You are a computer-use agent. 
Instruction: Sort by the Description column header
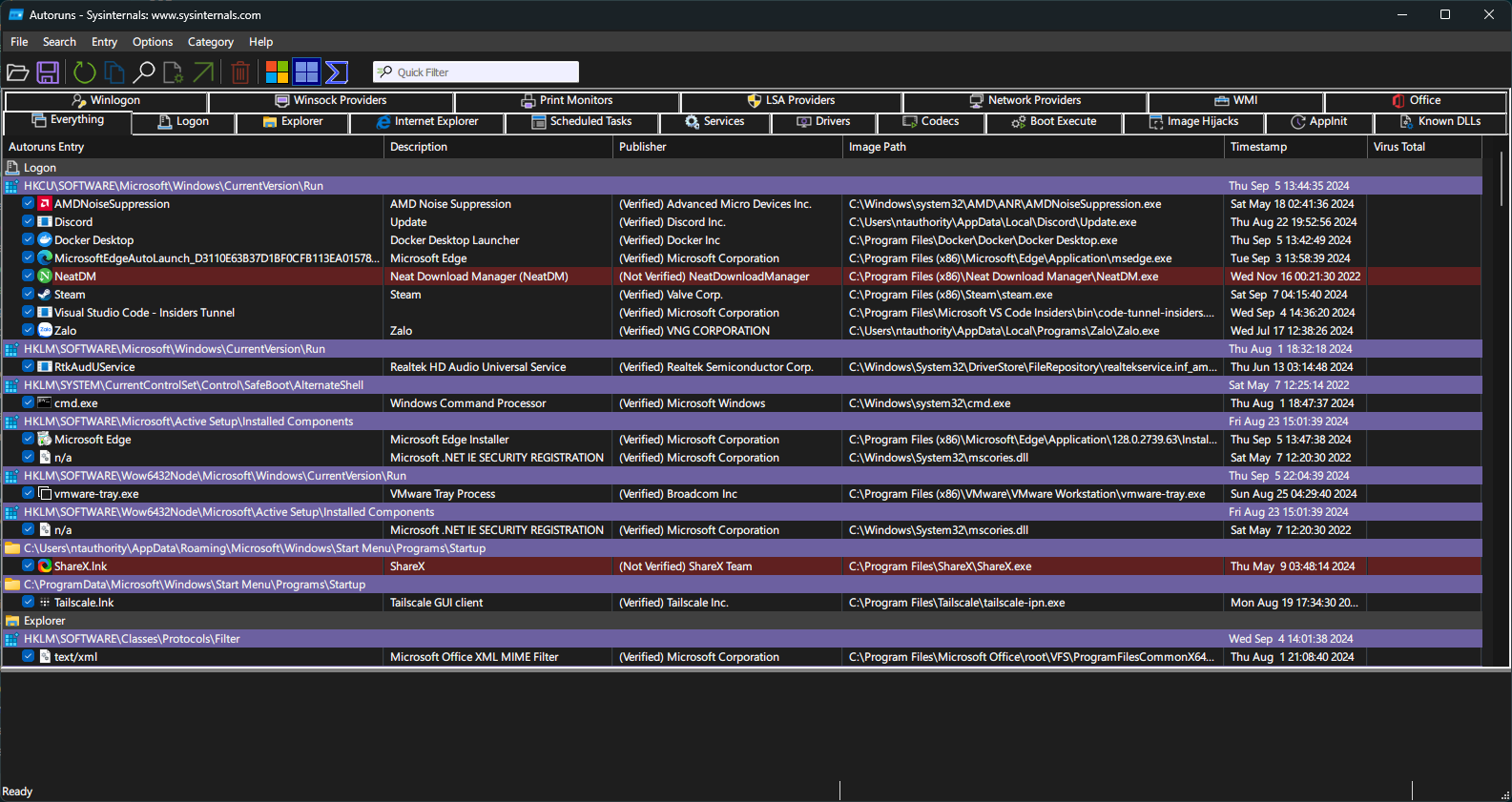tap(498, 147)
